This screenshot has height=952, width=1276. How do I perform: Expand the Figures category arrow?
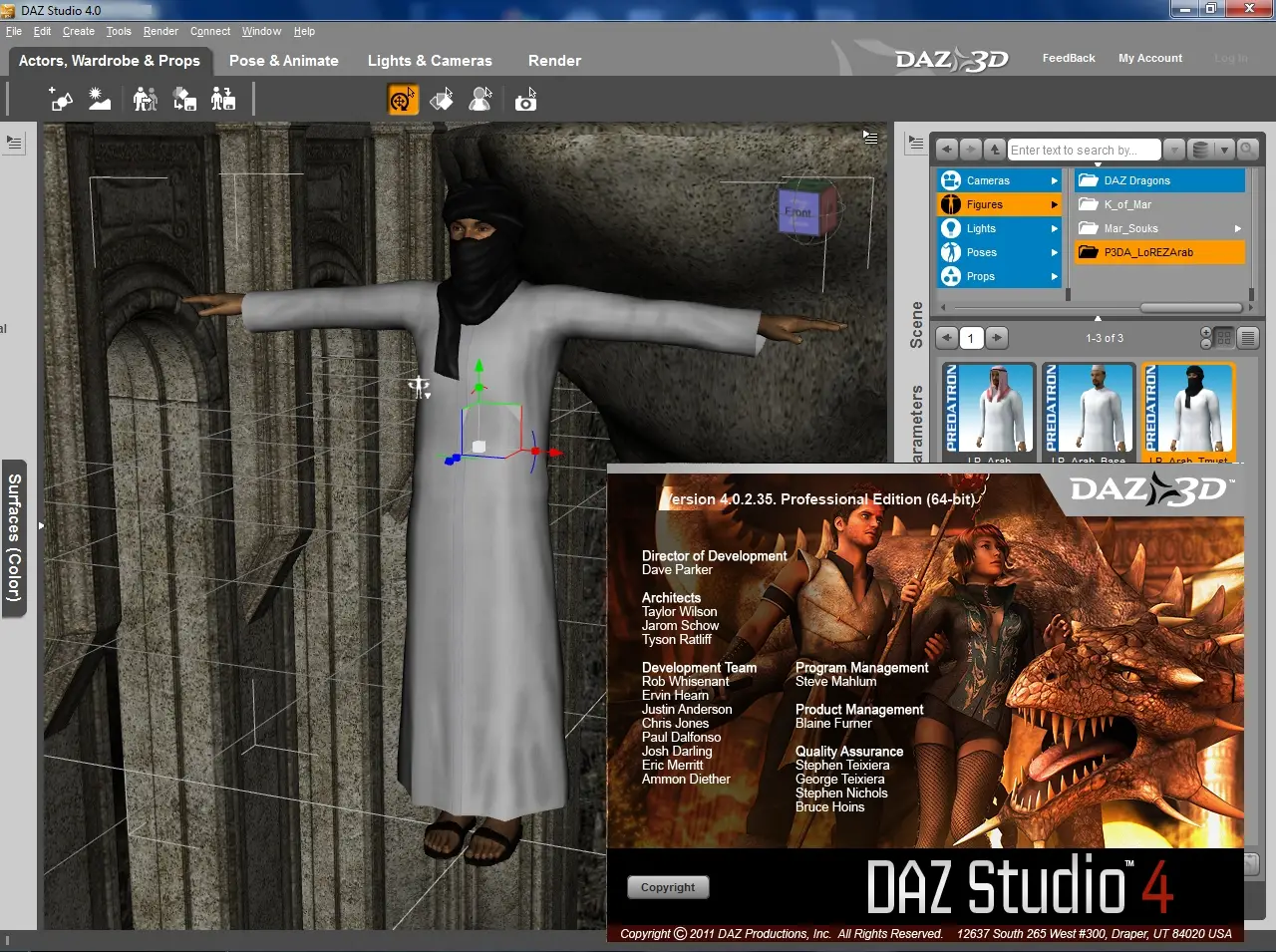coord(1054,204)
